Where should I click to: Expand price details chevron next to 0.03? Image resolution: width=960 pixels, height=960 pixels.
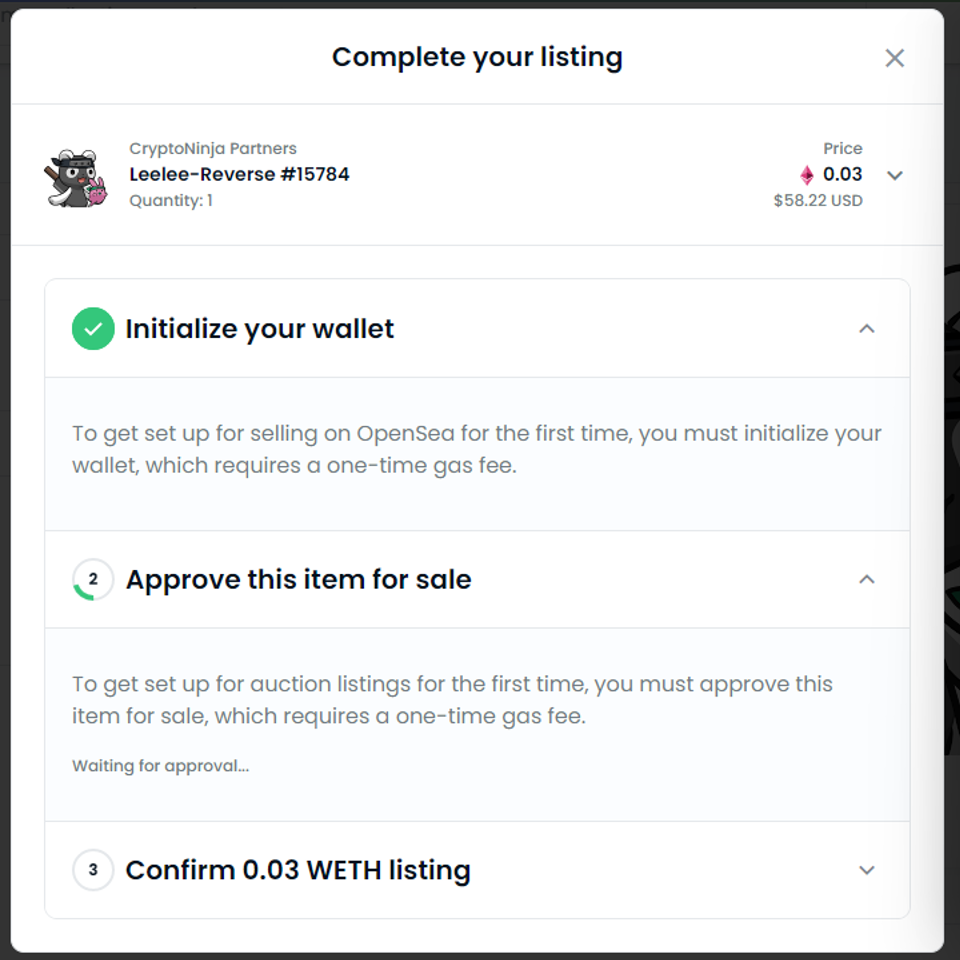click(x=894, y=176)
